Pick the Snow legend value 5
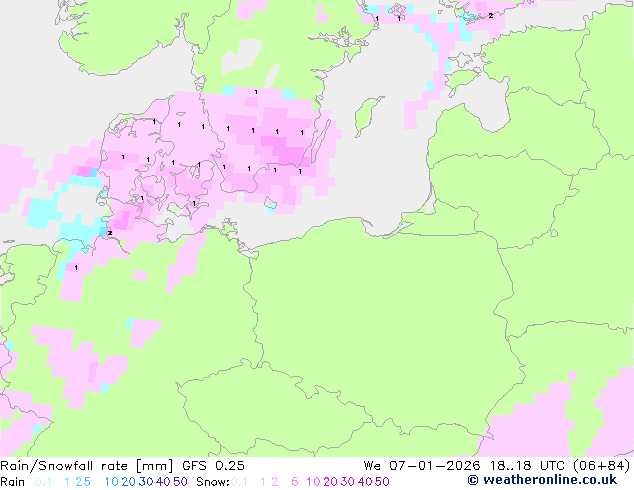This screenshot has height=490, width=634. [295, 482]
